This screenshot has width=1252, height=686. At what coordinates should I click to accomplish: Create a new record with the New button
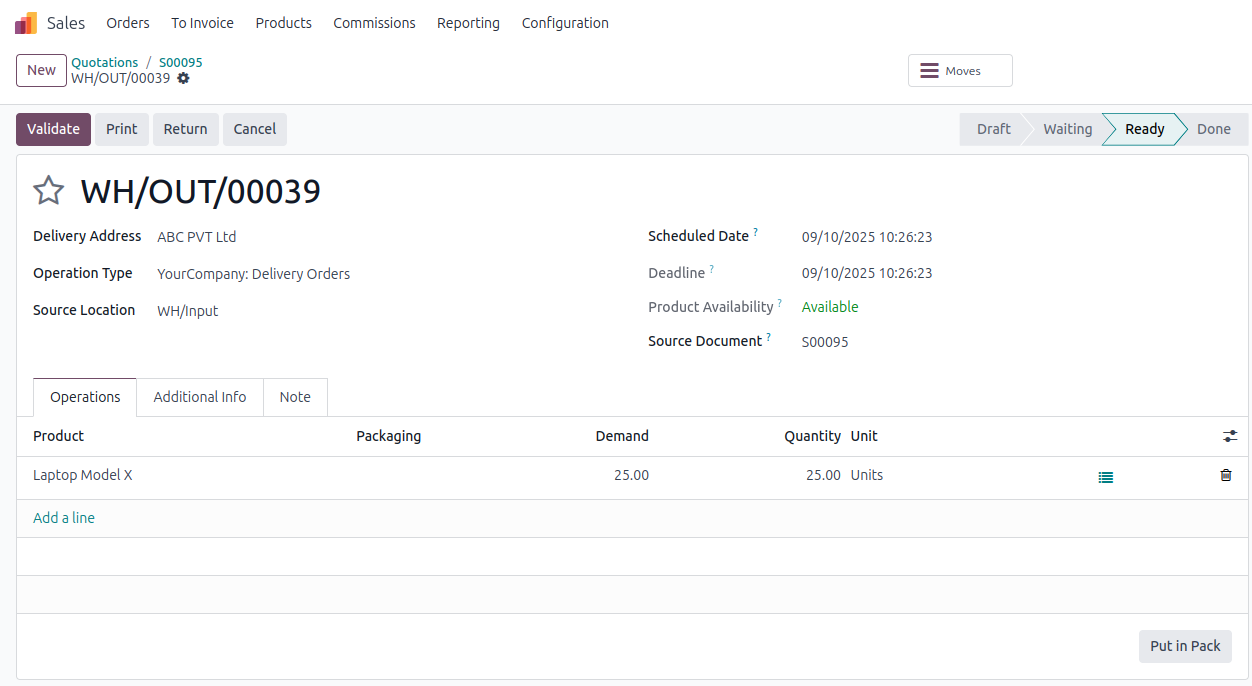40,70
